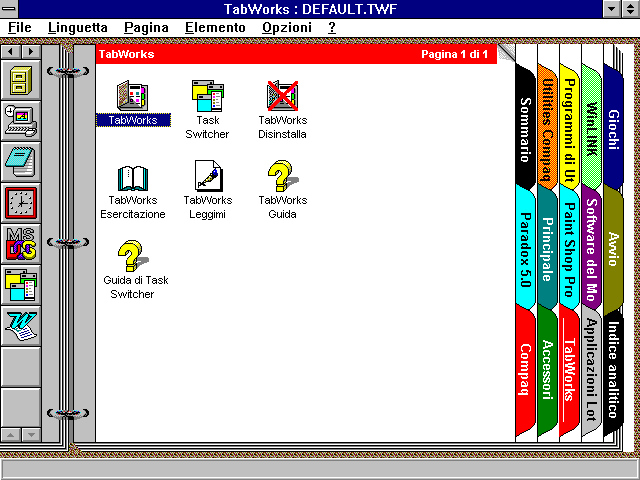
Task: Click the second empty sidebar button slot
Action: 21,407
